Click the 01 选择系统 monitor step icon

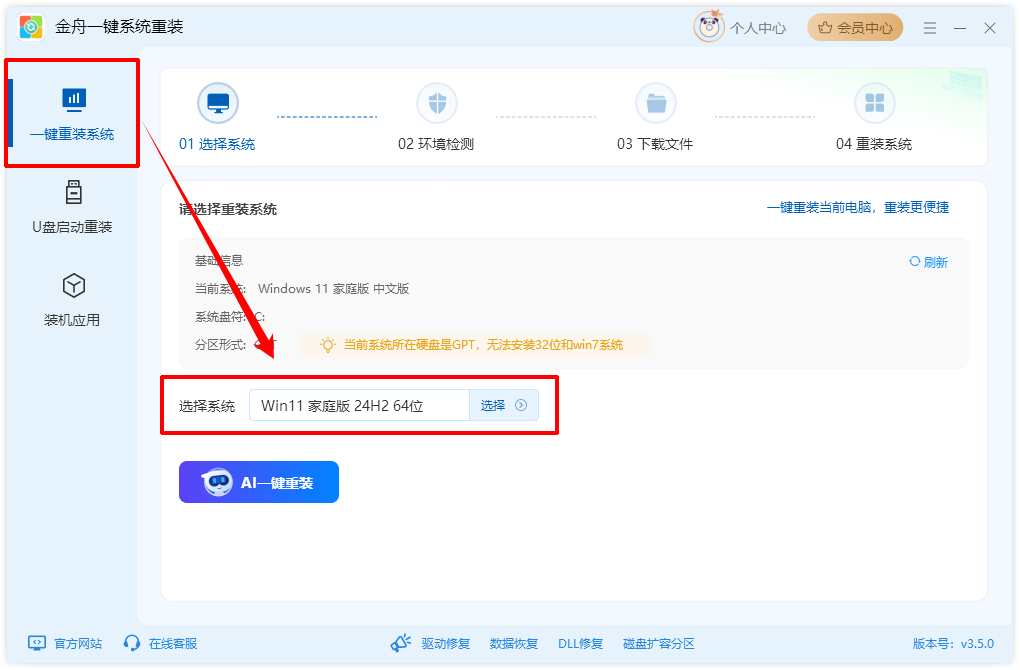(x=218, y=103)
